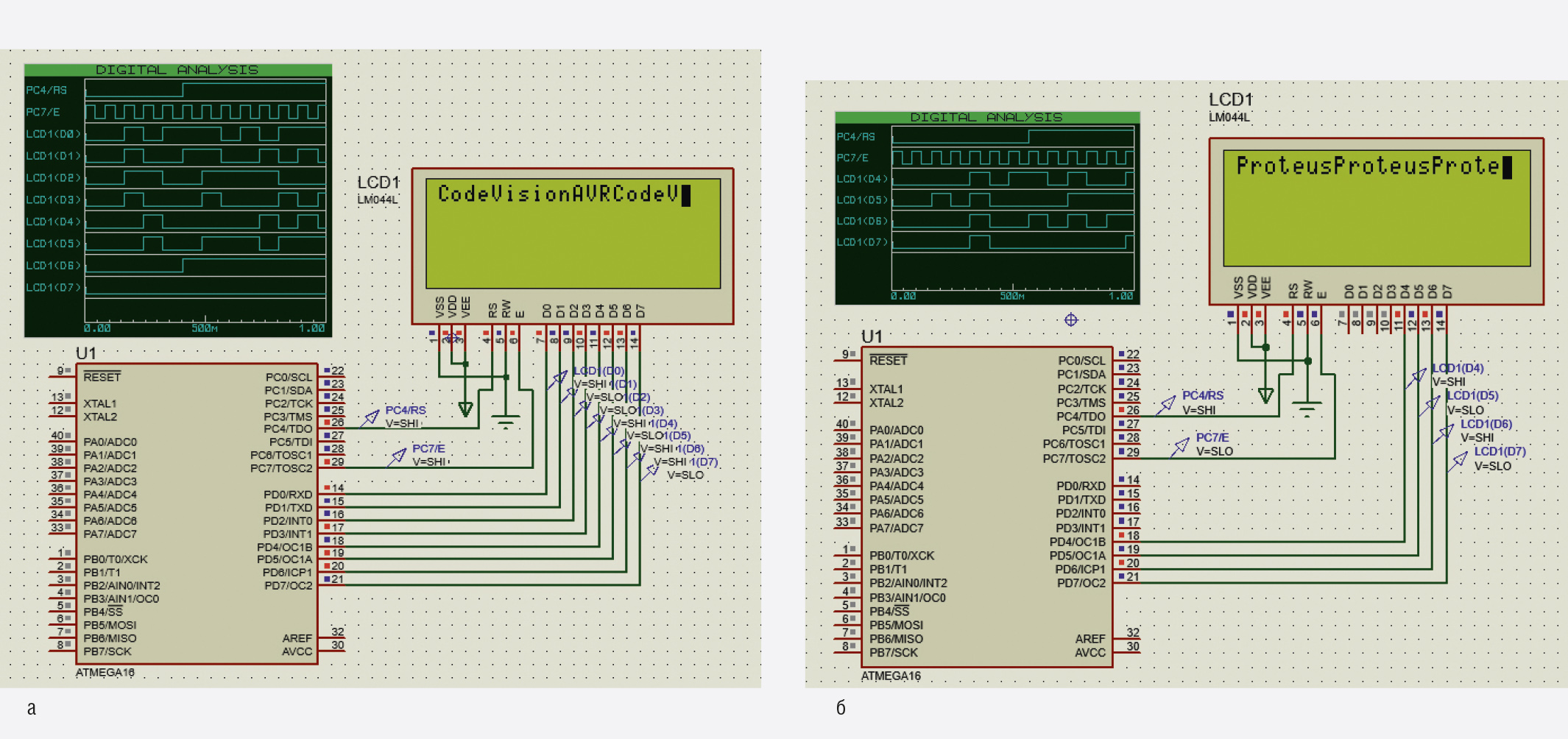Screen dimensions: 1568x739
Task: Select the LCD1(D0) probe arrow in schematic a
Action: 557,379
